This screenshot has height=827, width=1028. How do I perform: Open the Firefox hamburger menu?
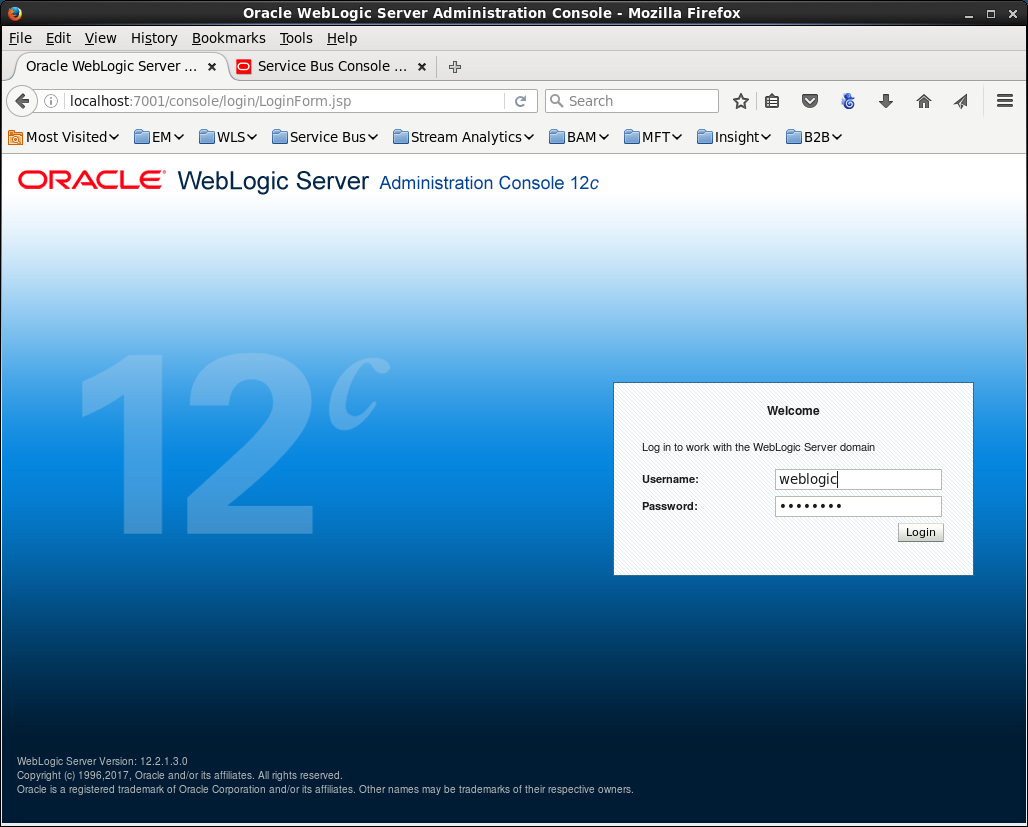tap(1005, 101)
